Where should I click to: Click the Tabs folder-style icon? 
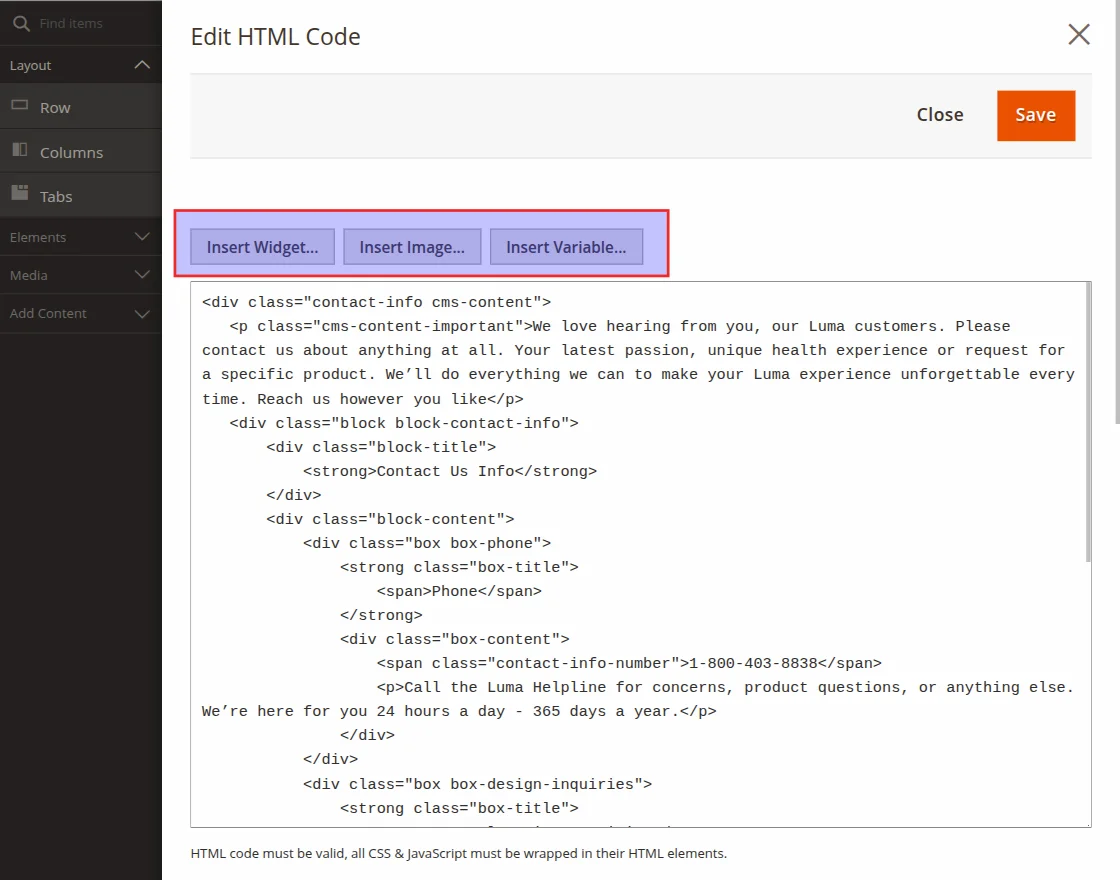coord(20,194)
